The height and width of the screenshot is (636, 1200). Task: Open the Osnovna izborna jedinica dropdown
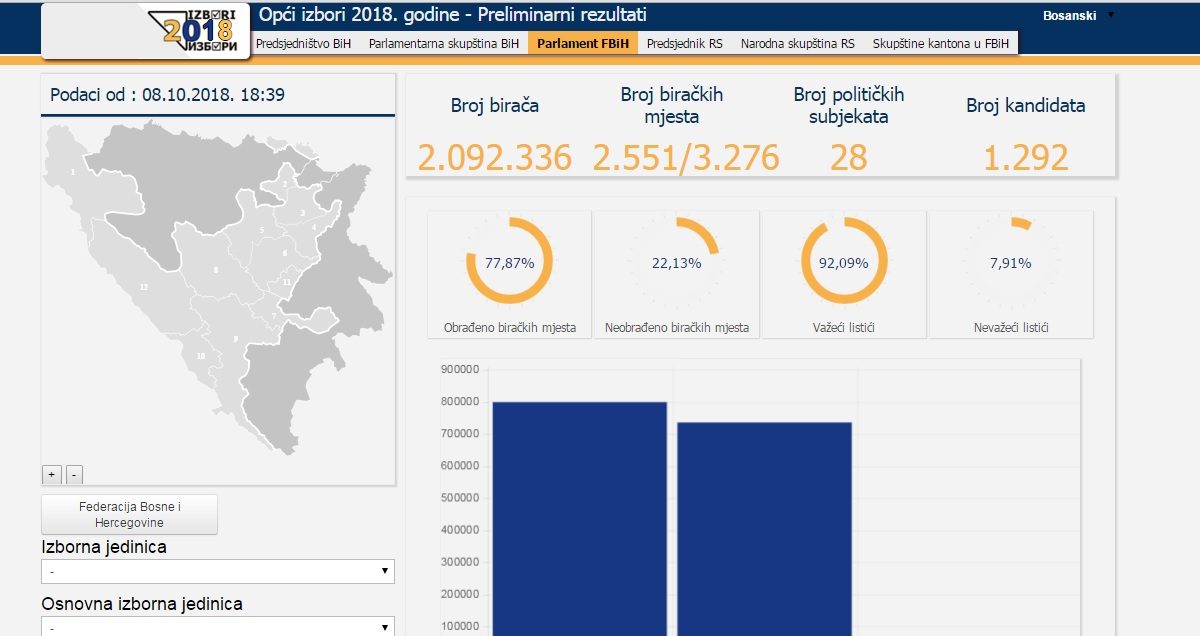coord(218,627)
